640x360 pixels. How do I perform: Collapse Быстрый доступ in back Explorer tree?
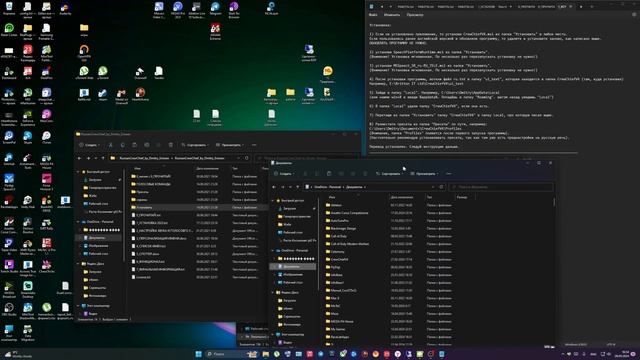click(78, 172)
